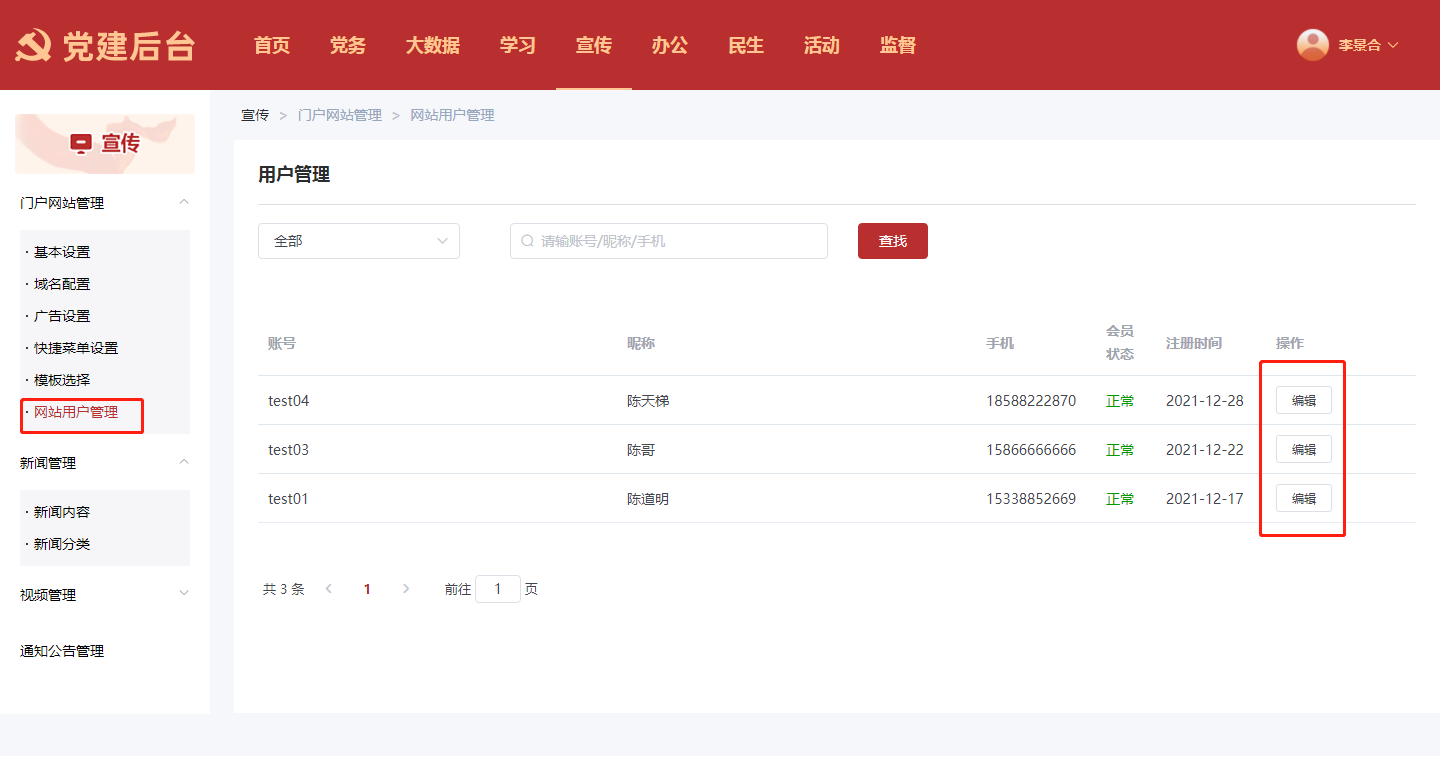Click the user avatar picture
This screenshot has height=757, width=1440.
(x=1312, y=45)
